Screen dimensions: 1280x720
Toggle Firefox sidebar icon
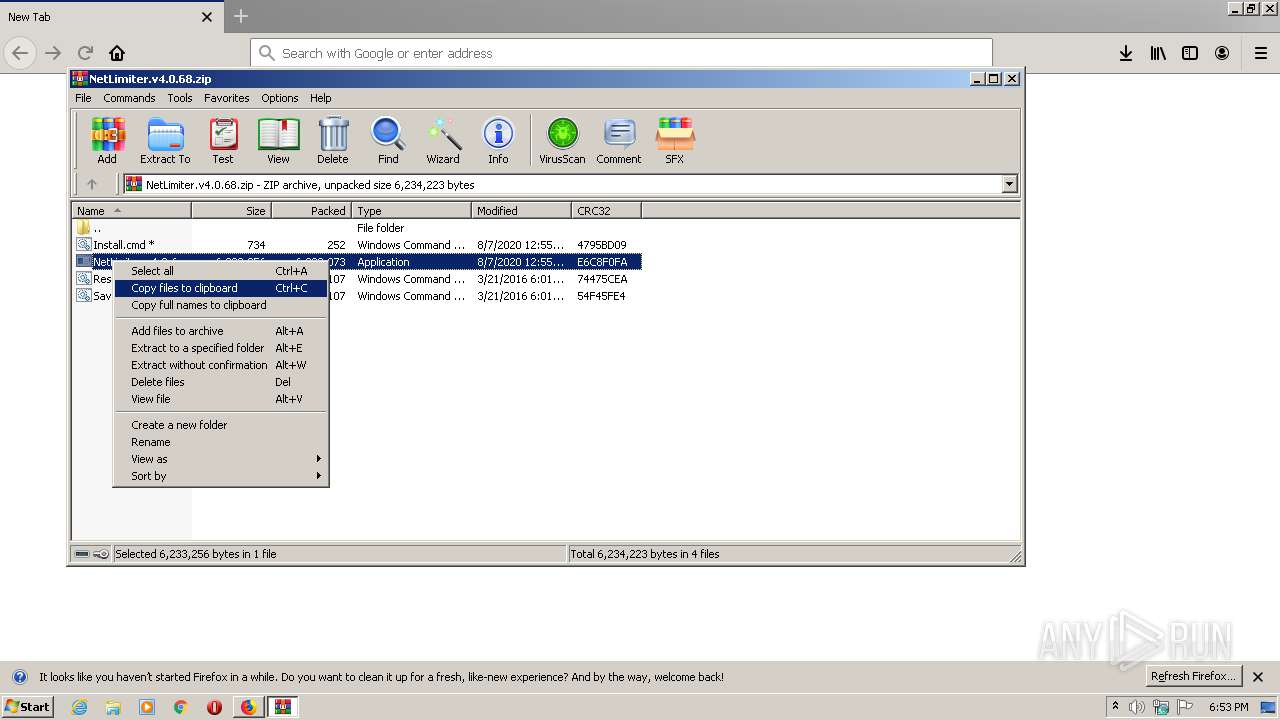pos(1190,53)
